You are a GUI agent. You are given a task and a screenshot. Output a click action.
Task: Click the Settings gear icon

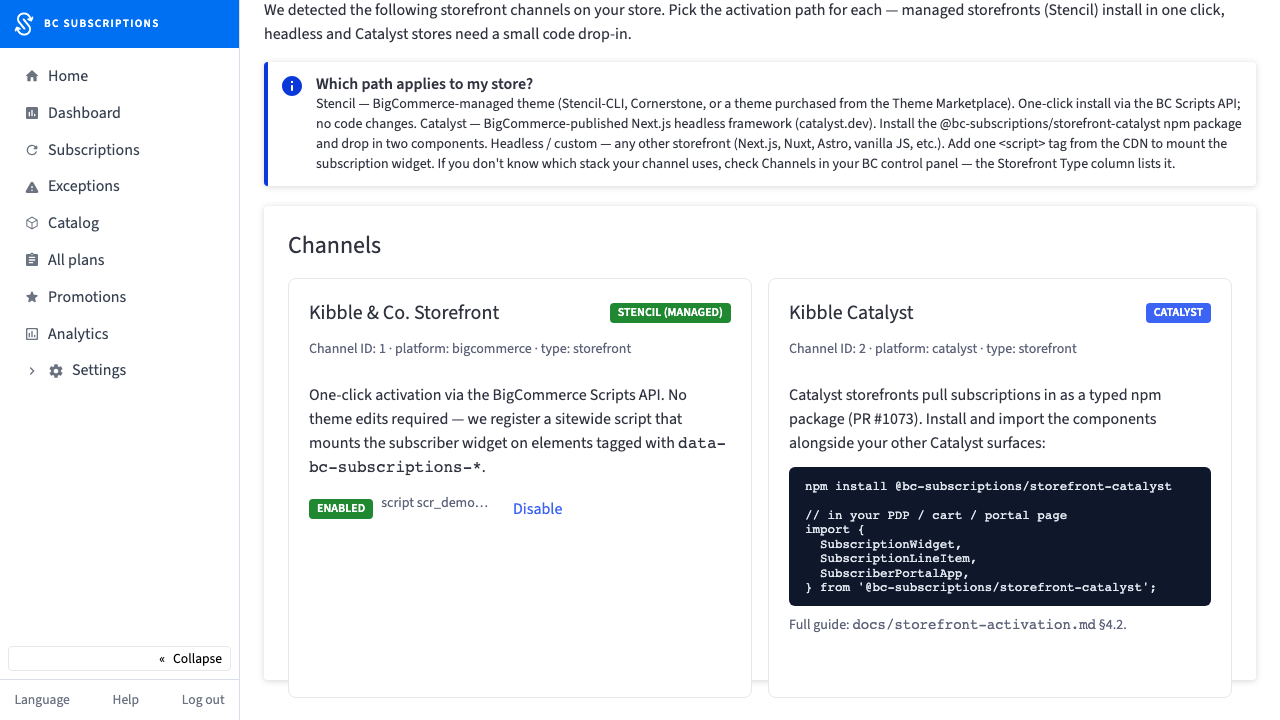tap(56, 371)
